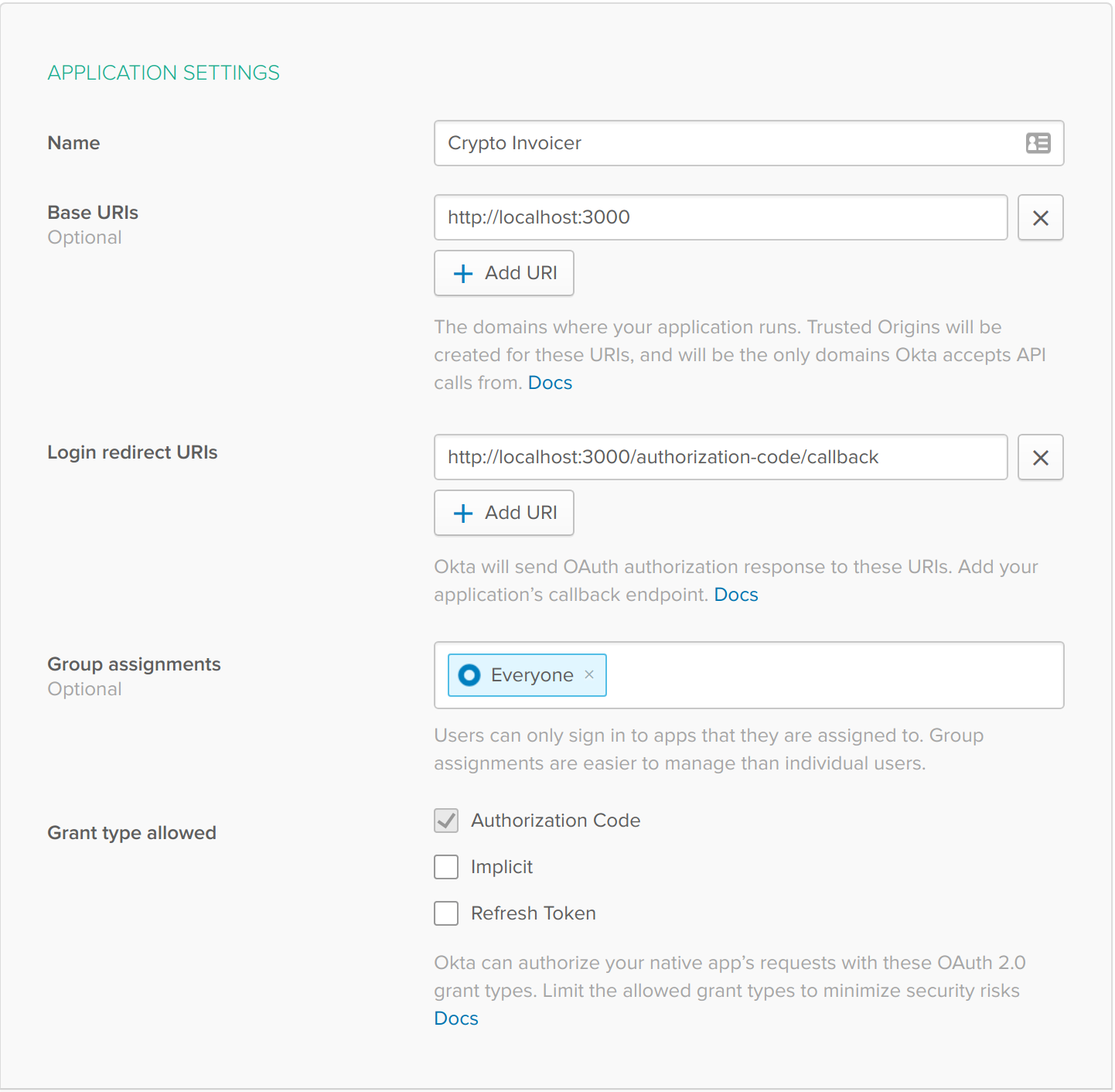The image size is (1115, 1092).
Task: Delete the authorization-code/callback redirect URI
Action: point(1040,458)
